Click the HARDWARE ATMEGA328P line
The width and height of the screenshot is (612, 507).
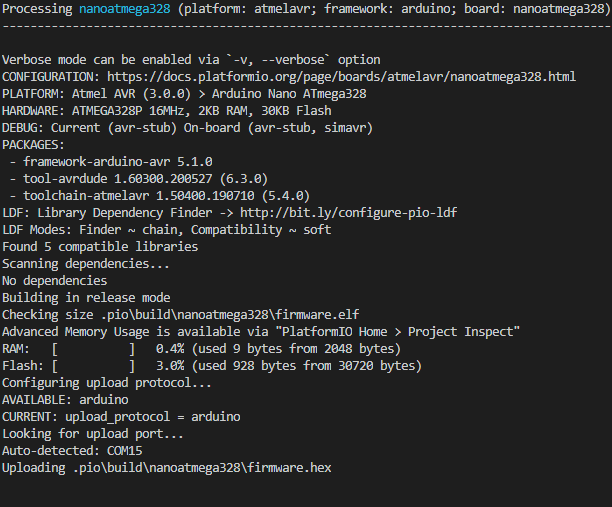[167, 111]
